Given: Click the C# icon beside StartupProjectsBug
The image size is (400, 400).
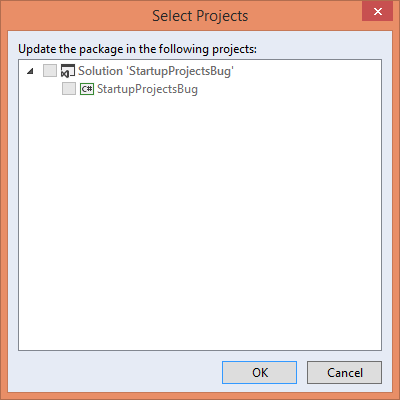Looking at the screenshot, I should coord(87,89).
